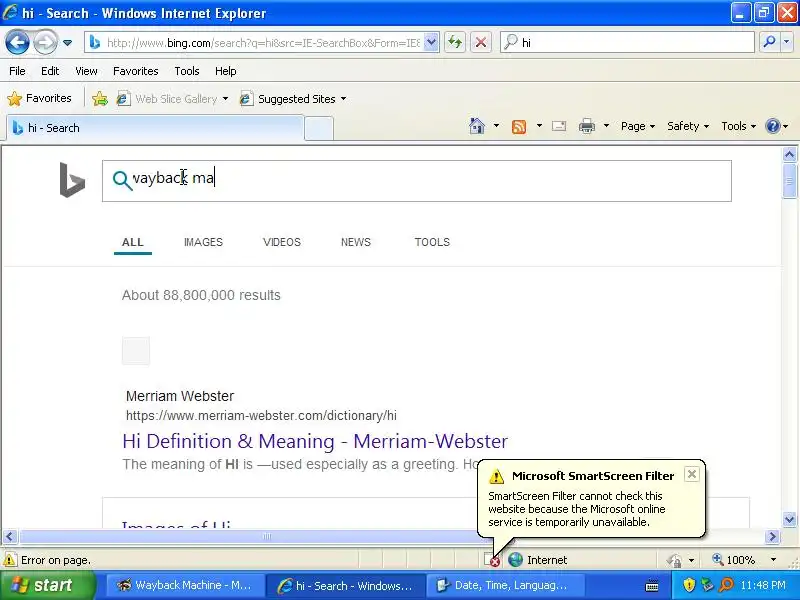Image resolution: width=800 pixels, height=600 pixels.
Task: Close the SmartScreen Filter balloon
Action: 691,474
